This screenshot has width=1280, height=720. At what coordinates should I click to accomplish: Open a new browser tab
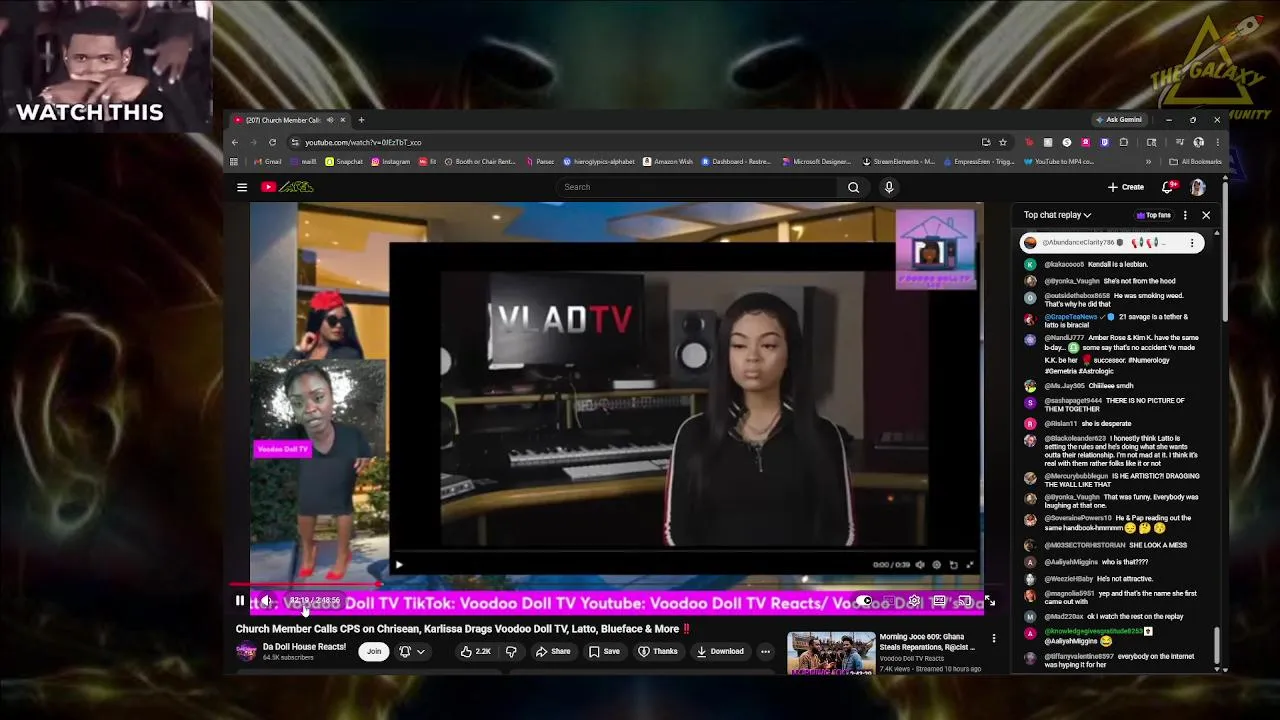tap(361, 120)
